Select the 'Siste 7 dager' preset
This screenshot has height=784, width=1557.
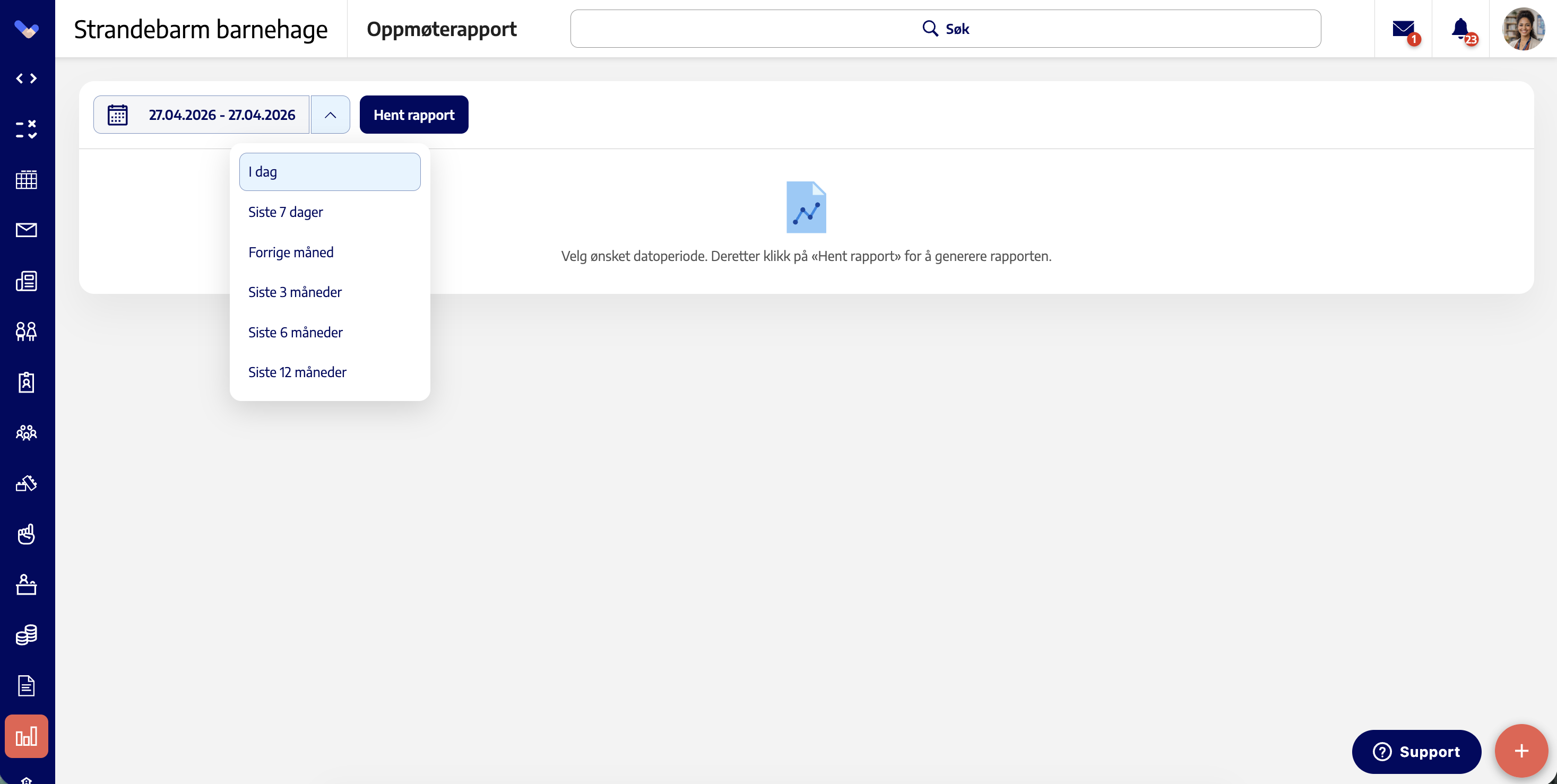point(330,212)
